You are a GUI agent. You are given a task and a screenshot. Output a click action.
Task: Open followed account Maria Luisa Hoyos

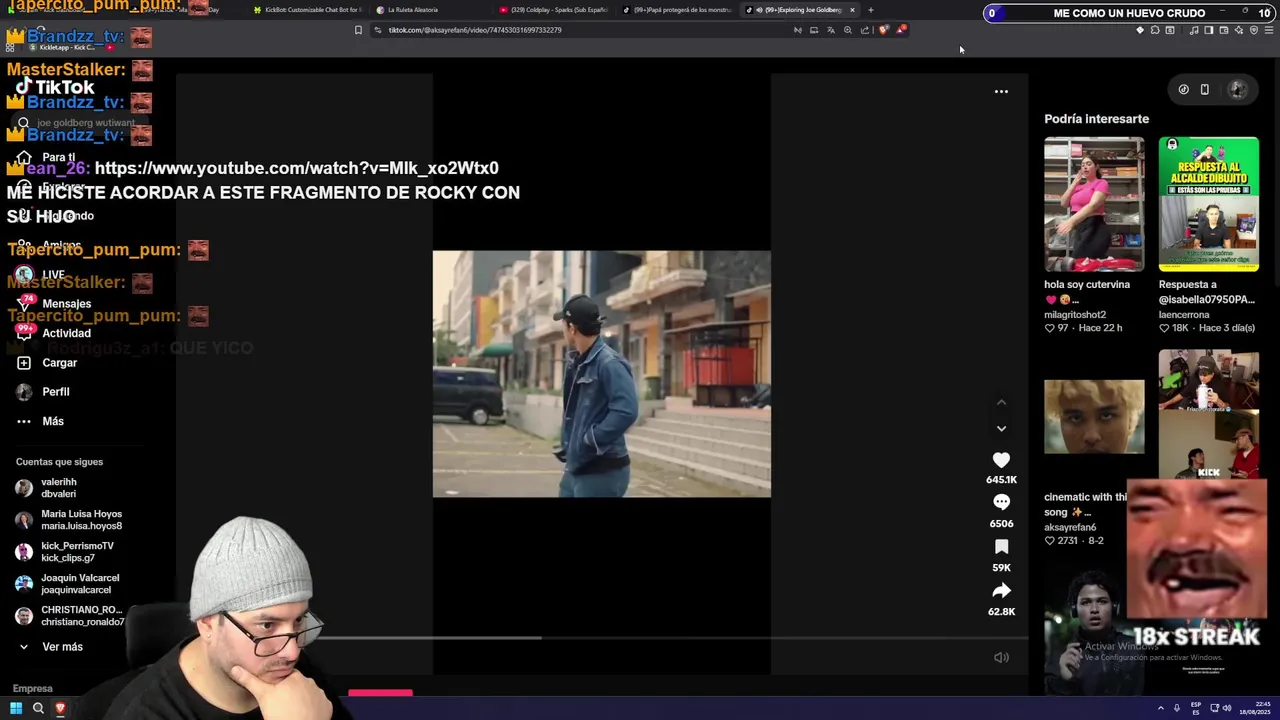click(69, 520)
